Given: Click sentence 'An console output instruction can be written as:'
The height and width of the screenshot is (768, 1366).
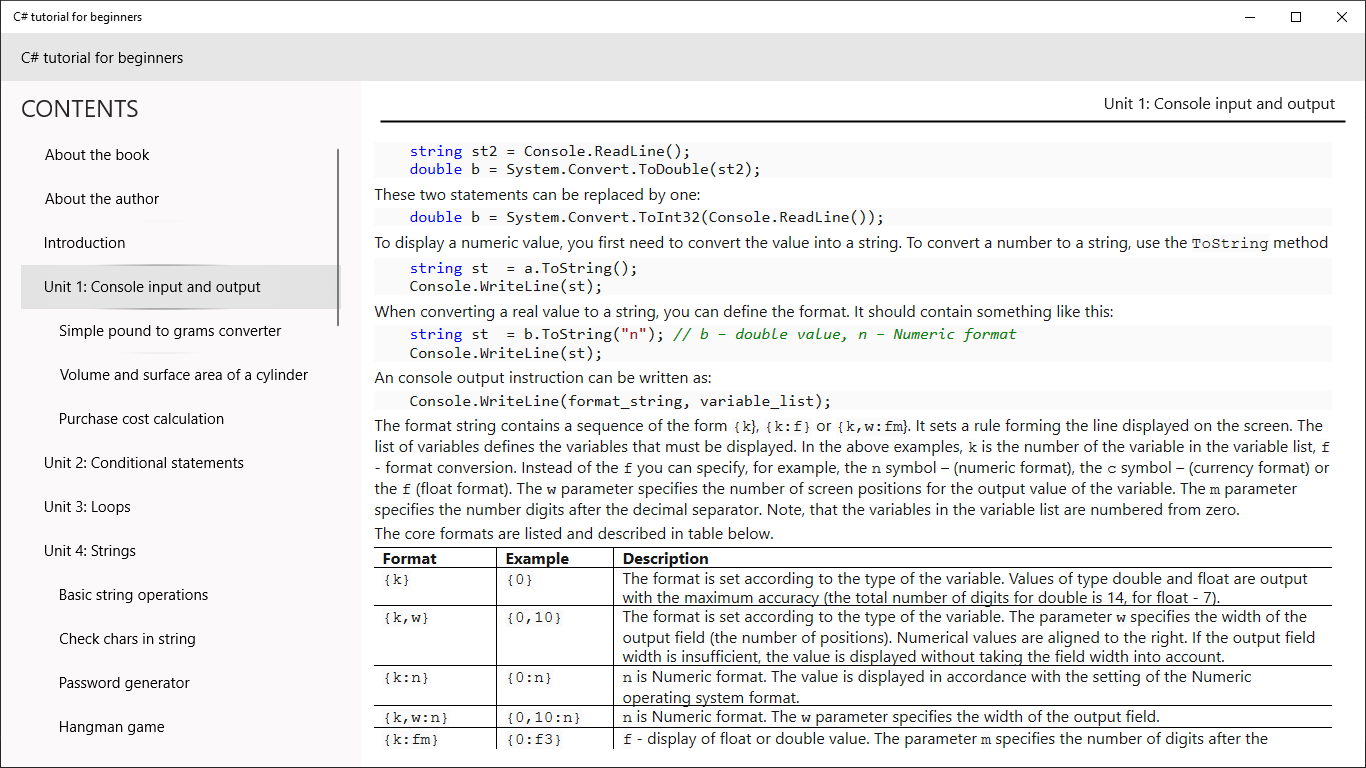Looking at the screenshot, I should [543, 378].
